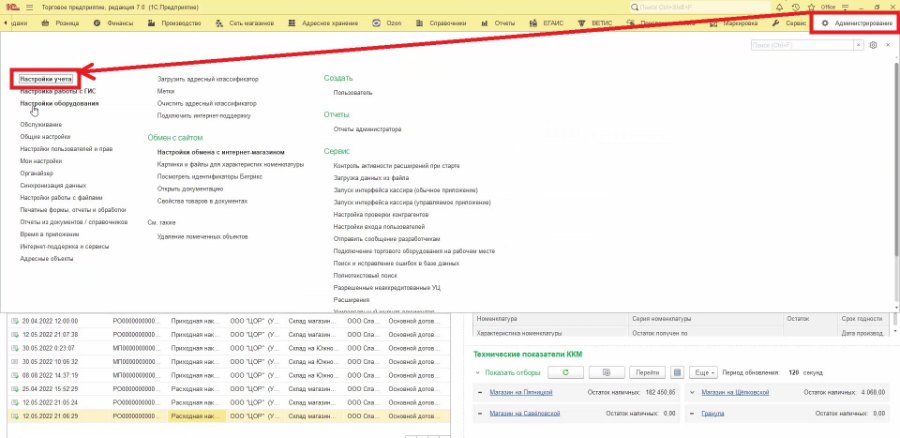Open Обслуживание
This screenshot has width=900, height=438.
click(41, 125)
